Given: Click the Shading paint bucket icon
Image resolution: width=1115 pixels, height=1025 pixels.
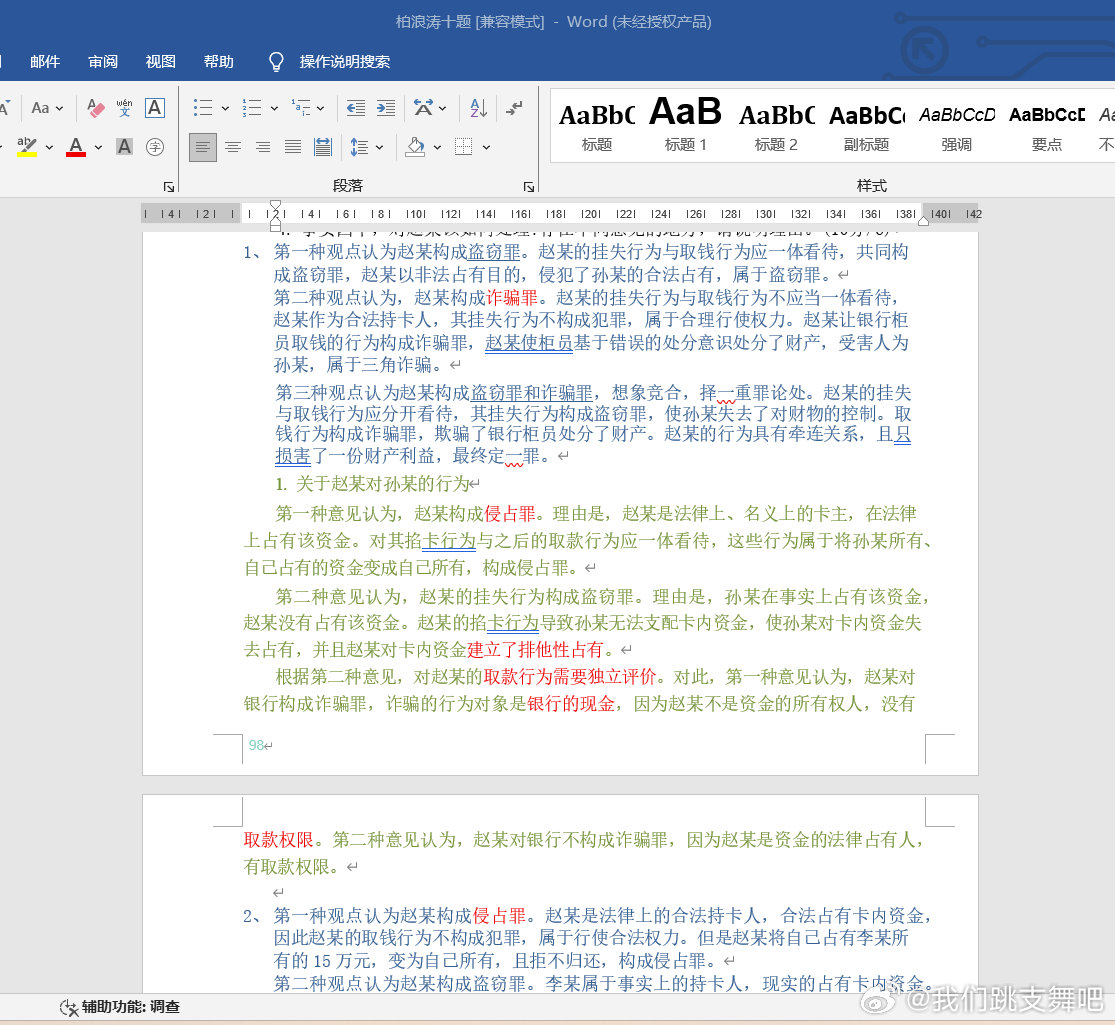Looking at the screenshot, I should 415,147.
